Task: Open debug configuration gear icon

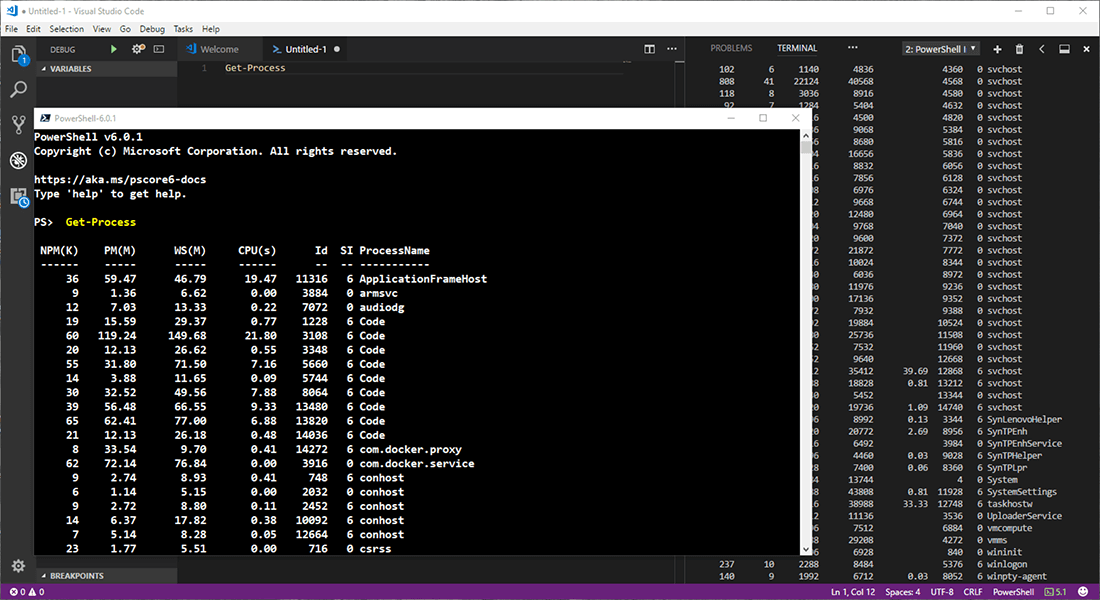Action: tap(139, 49)
